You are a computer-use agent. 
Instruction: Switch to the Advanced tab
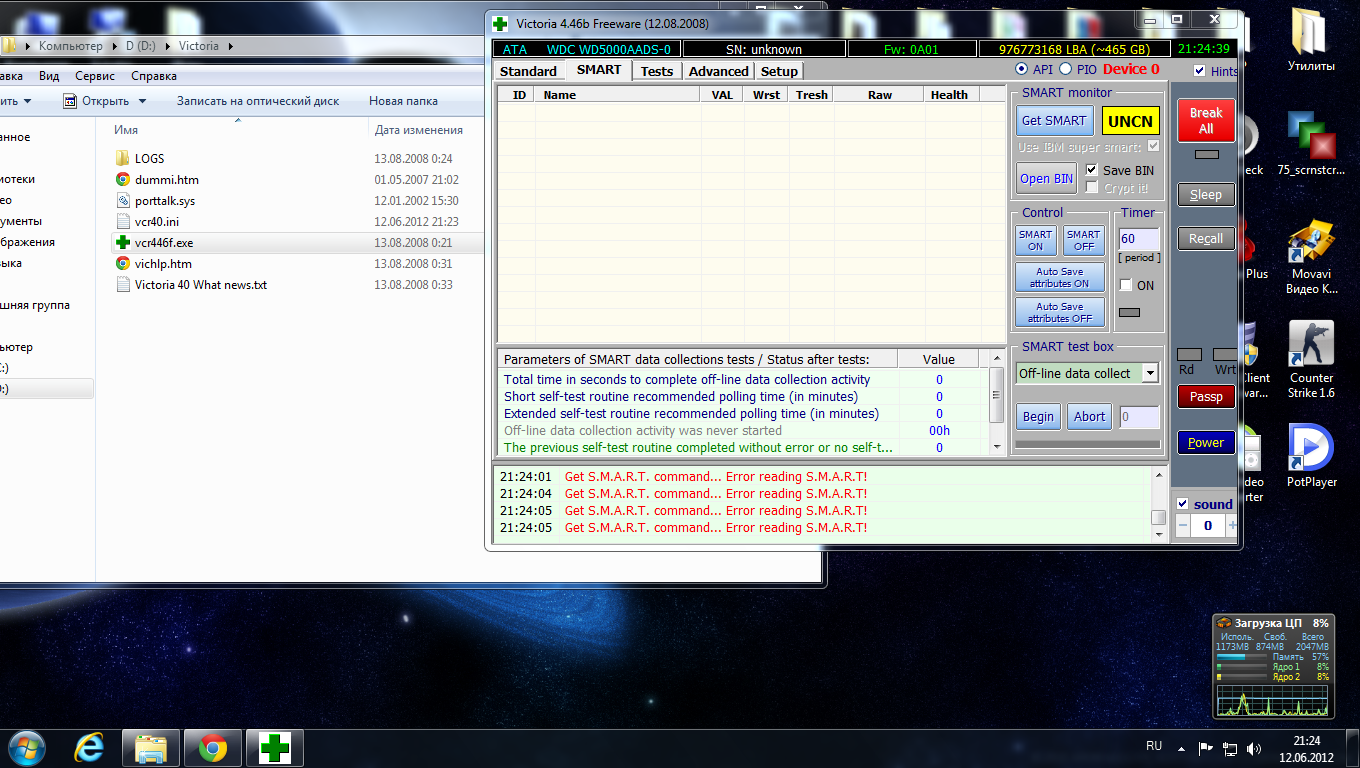click(718, 71)
